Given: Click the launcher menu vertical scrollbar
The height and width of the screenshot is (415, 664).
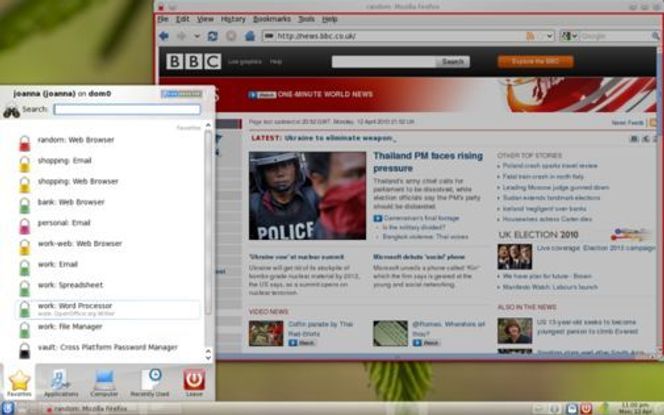Looking at the screenshot, I should click(x=208, y=240).
